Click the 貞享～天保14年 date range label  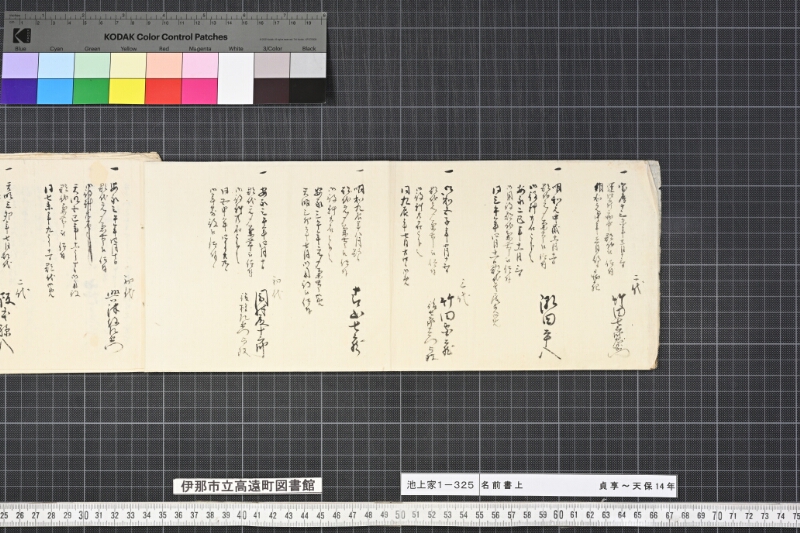pos(637,486)
